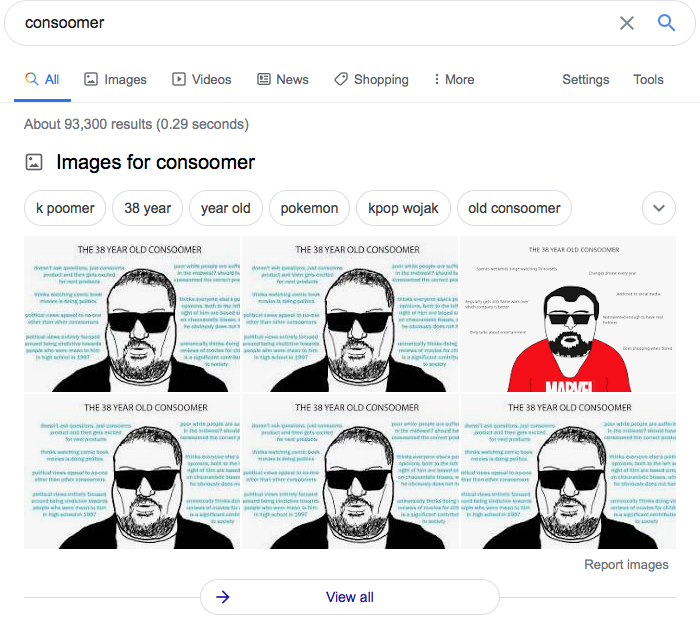Screen dimensions: 700x642
Task: Select the 'k poomer' filter chip
Action: (65, 208)
